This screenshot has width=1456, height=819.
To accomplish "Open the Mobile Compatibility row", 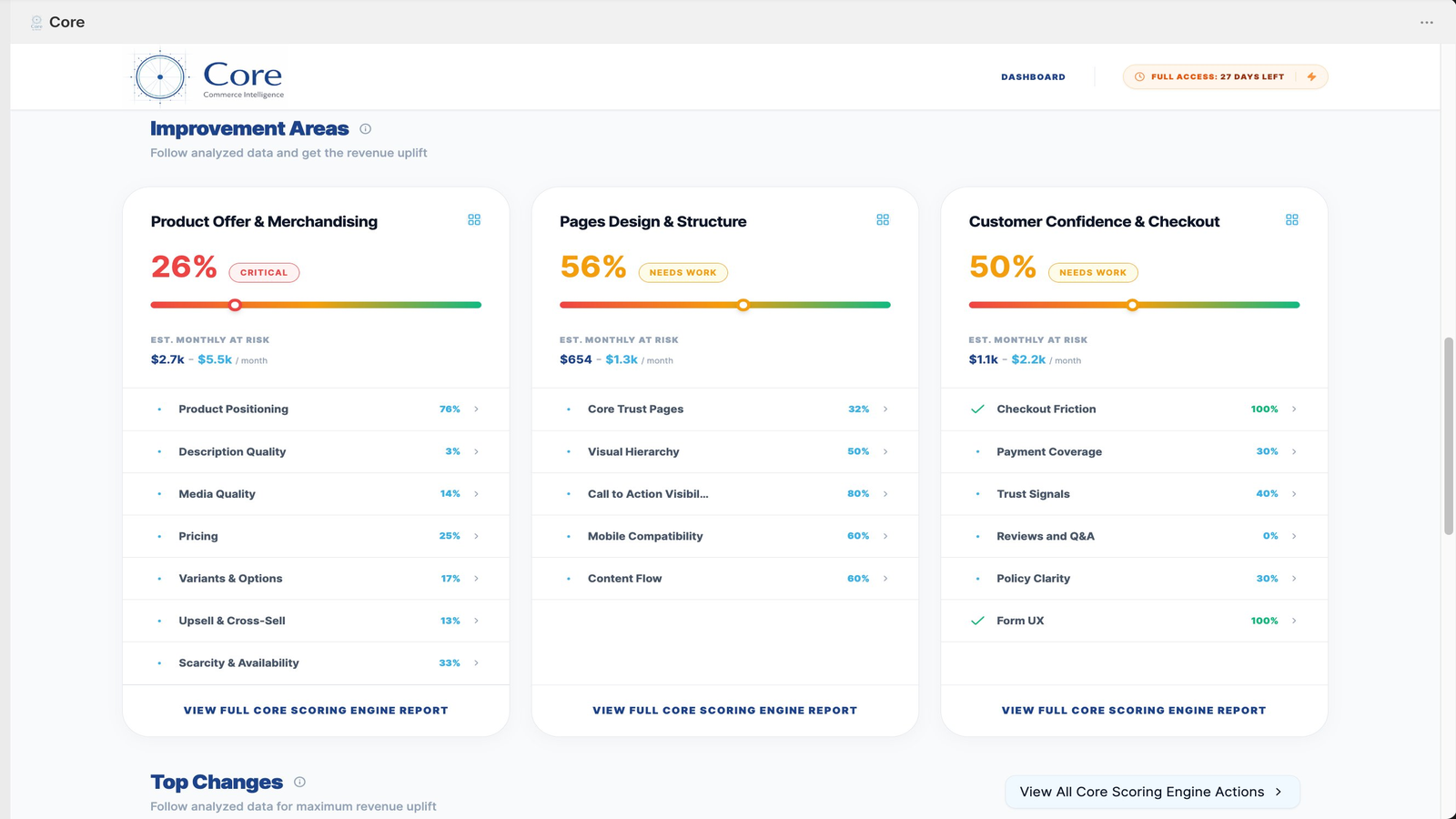I will click(x=724, y=536).
